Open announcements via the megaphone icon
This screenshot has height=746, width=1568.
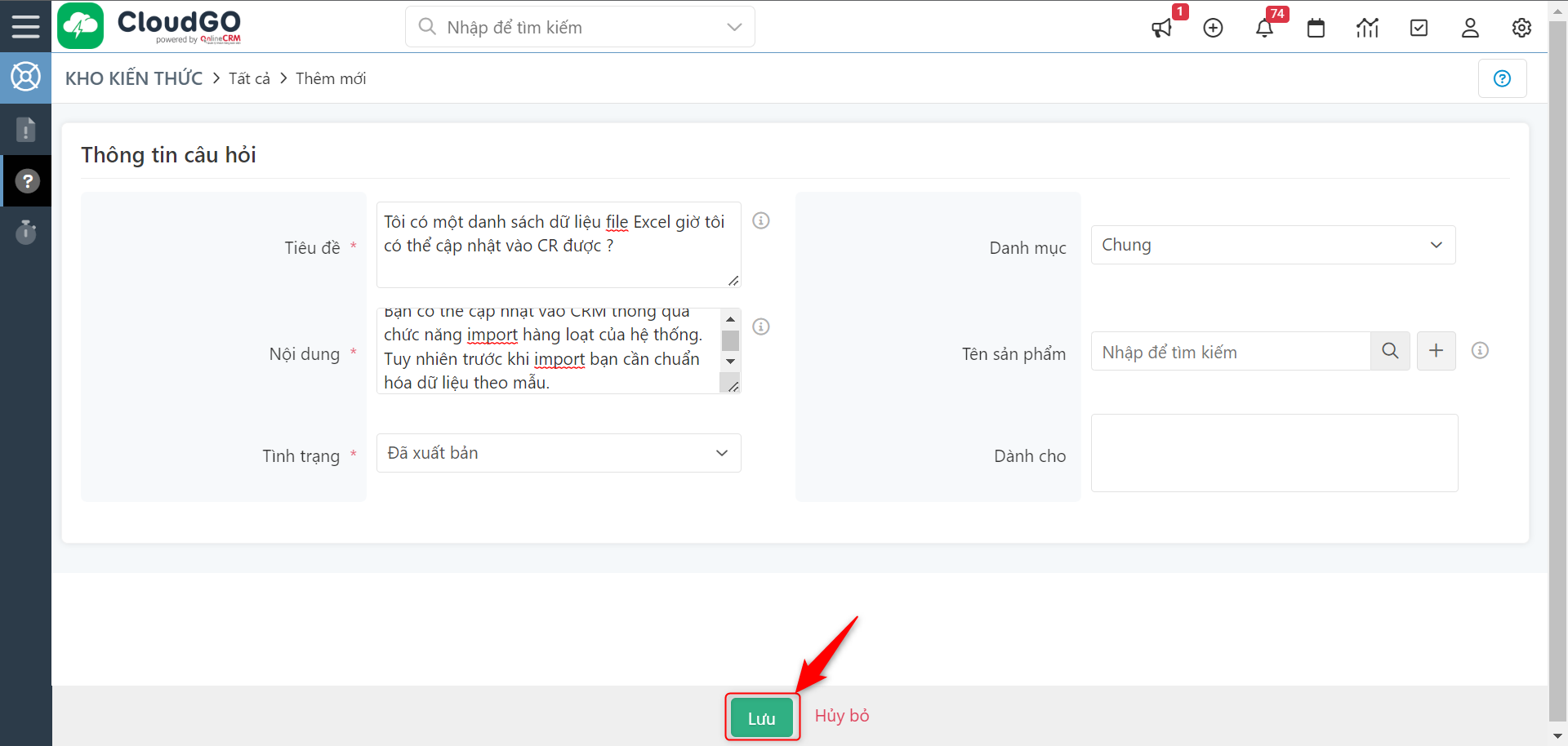(x=1163, y=28)
